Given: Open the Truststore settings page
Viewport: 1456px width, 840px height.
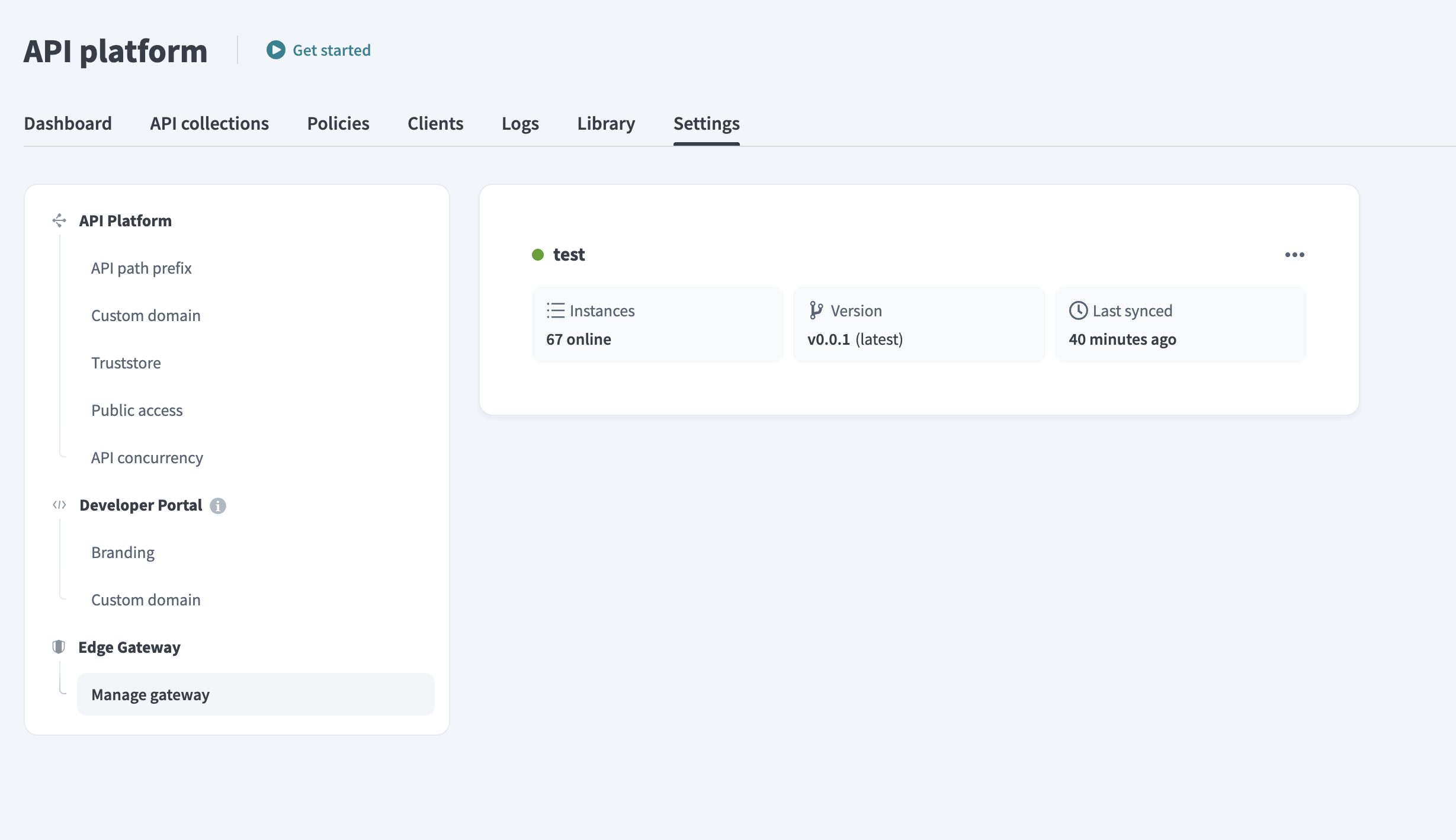Looking at the screenshot, I should tap(126, 363).
